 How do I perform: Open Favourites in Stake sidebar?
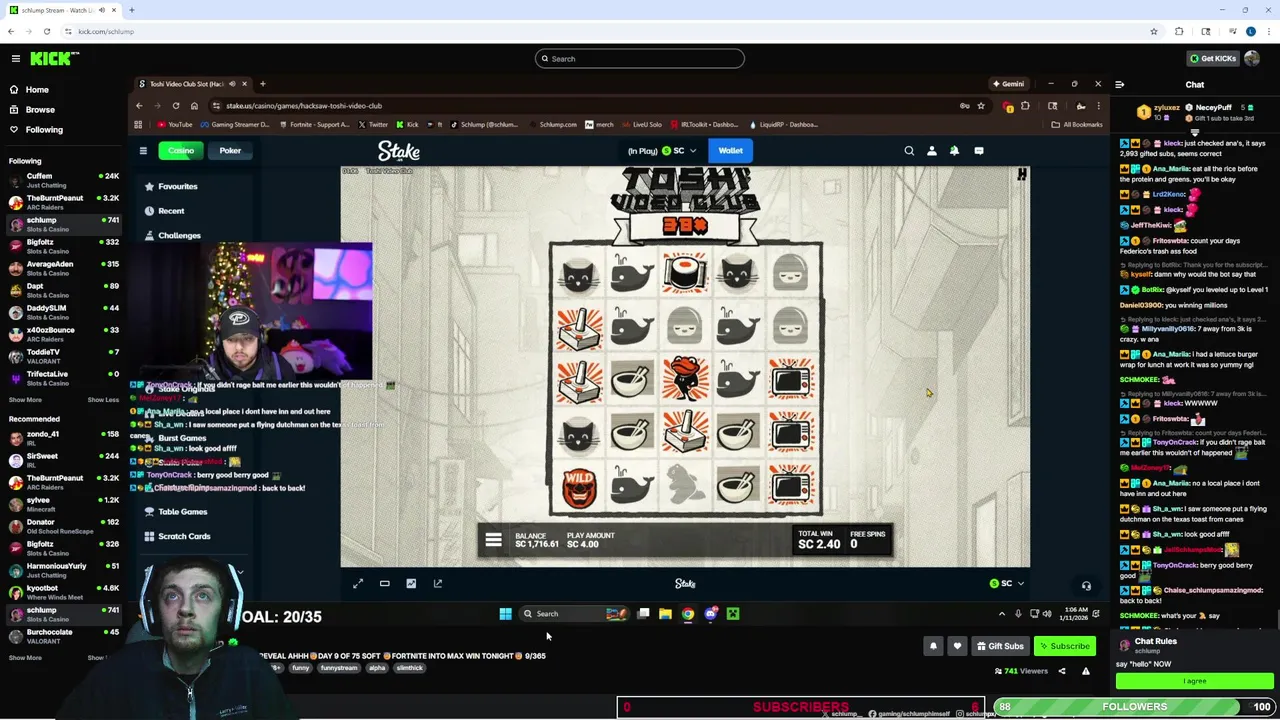(177, 187)
